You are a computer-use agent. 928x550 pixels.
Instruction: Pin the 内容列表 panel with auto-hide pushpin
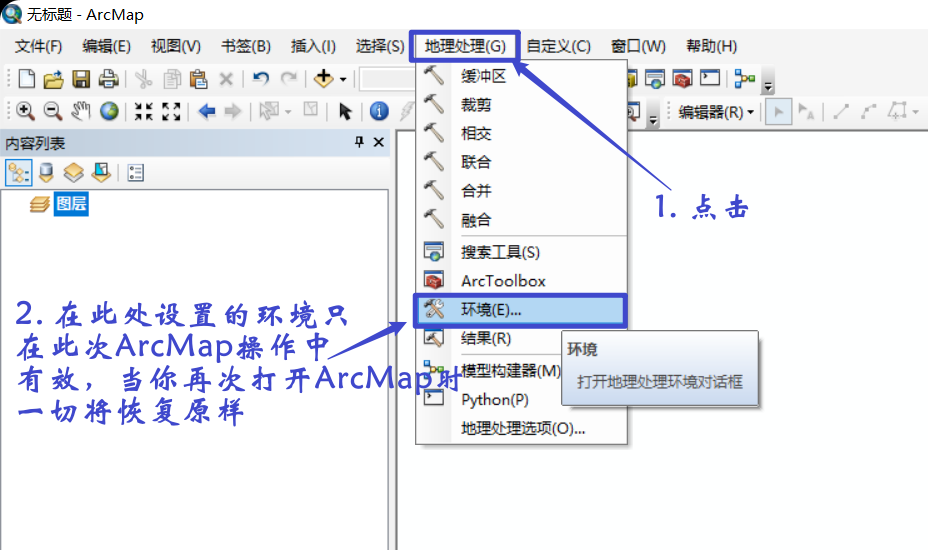(359, 142)
